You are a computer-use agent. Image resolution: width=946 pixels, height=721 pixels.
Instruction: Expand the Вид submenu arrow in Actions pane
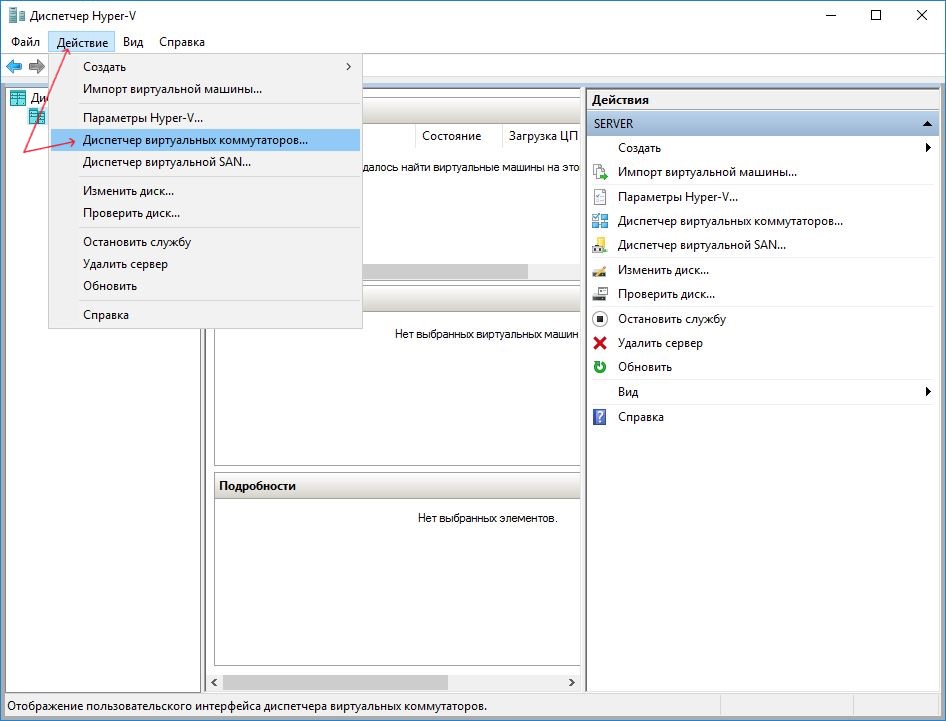coord(929,392)
